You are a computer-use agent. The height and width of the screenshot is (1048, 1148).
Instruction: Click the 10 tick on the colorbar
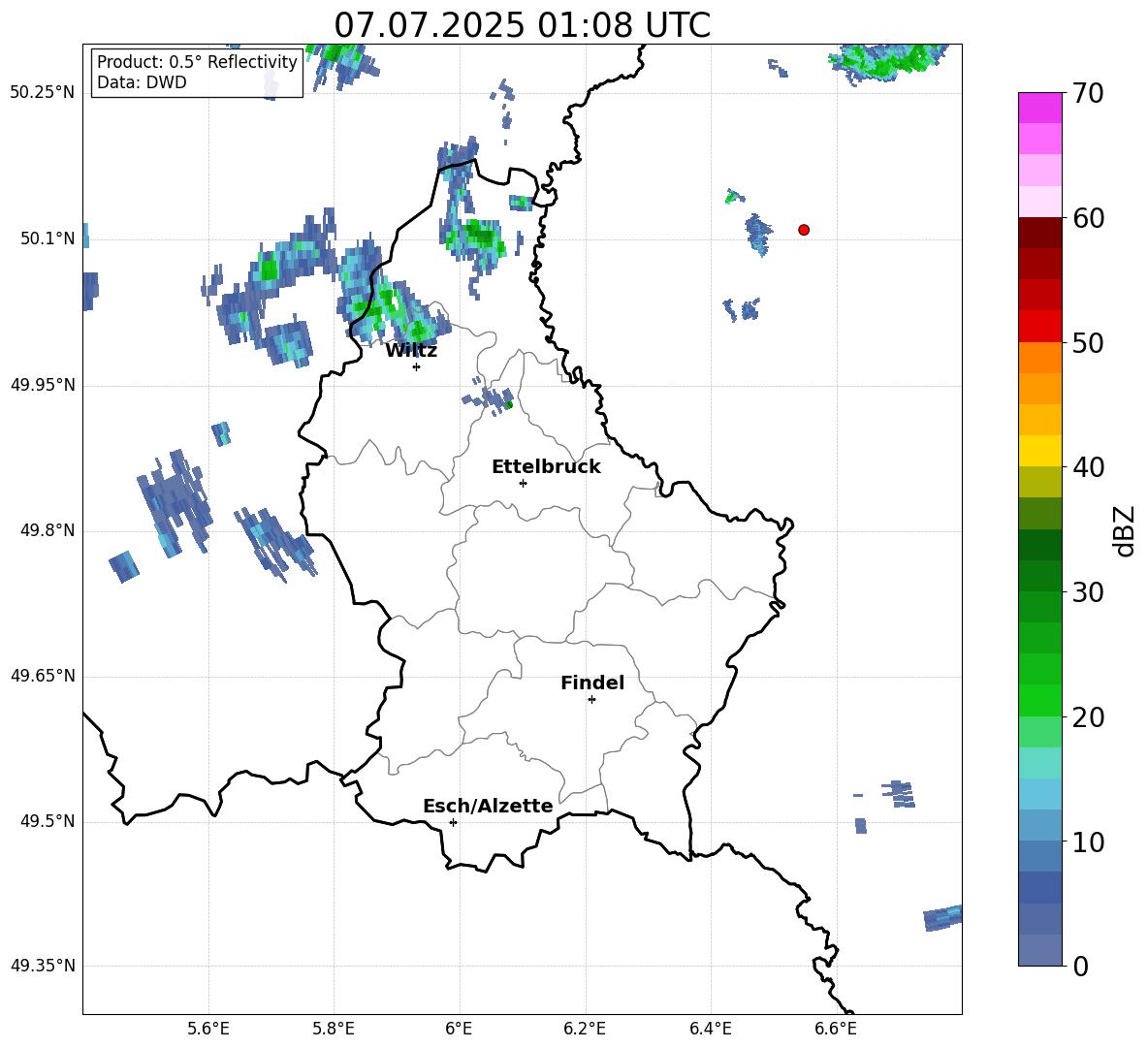coord(1088,842)
